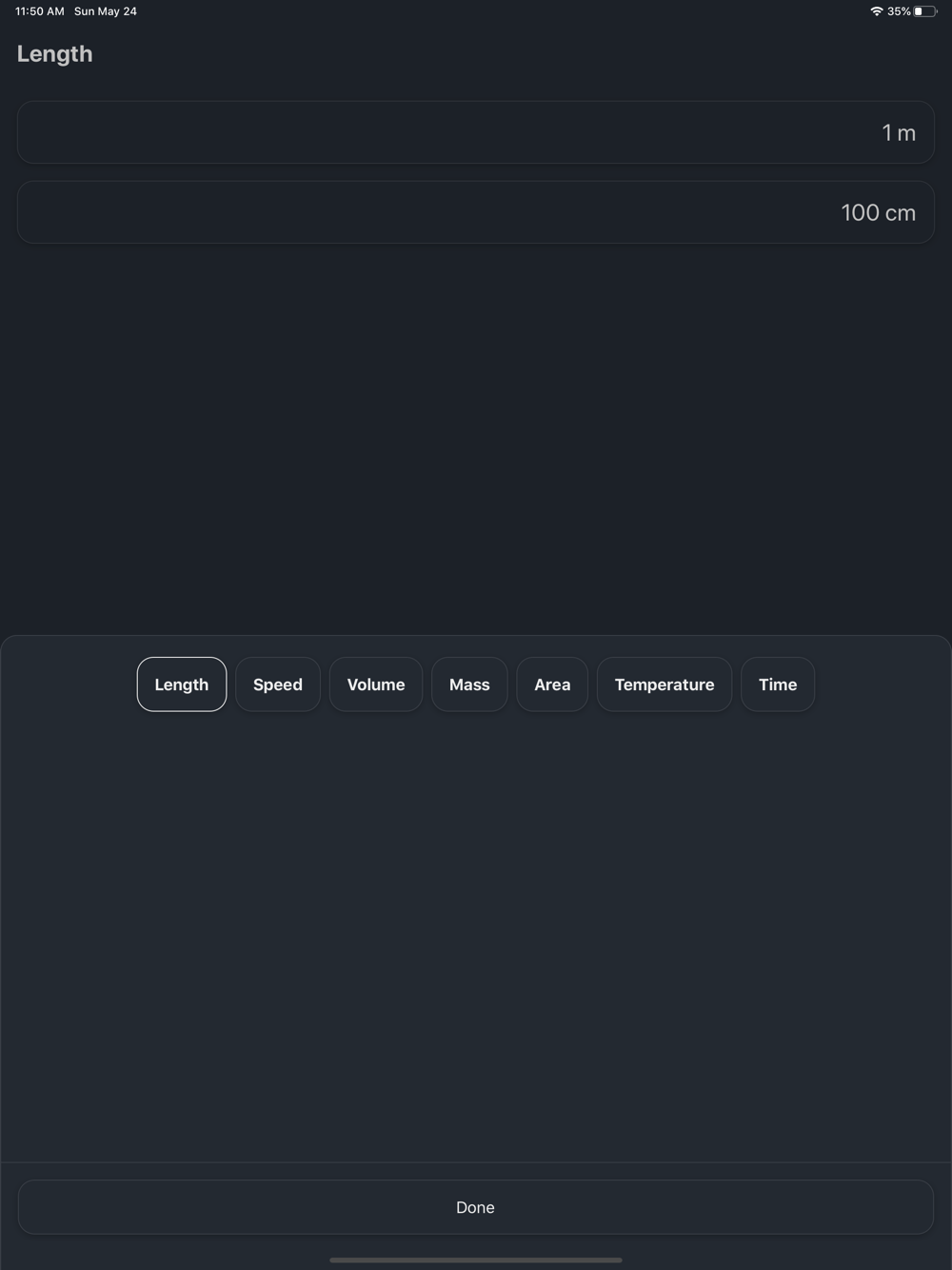Open the Area category

pos(552,685)
